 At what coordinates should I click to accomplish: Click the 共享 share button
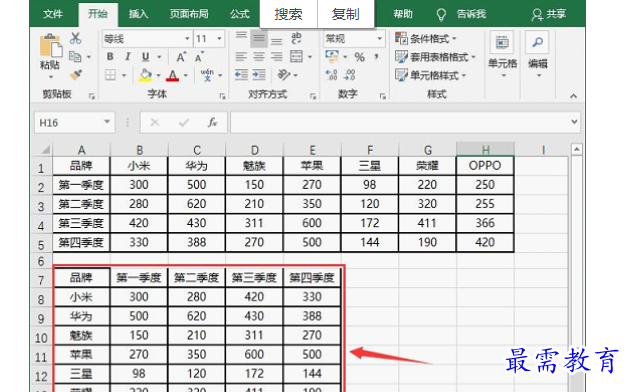[x=549, y=14]
